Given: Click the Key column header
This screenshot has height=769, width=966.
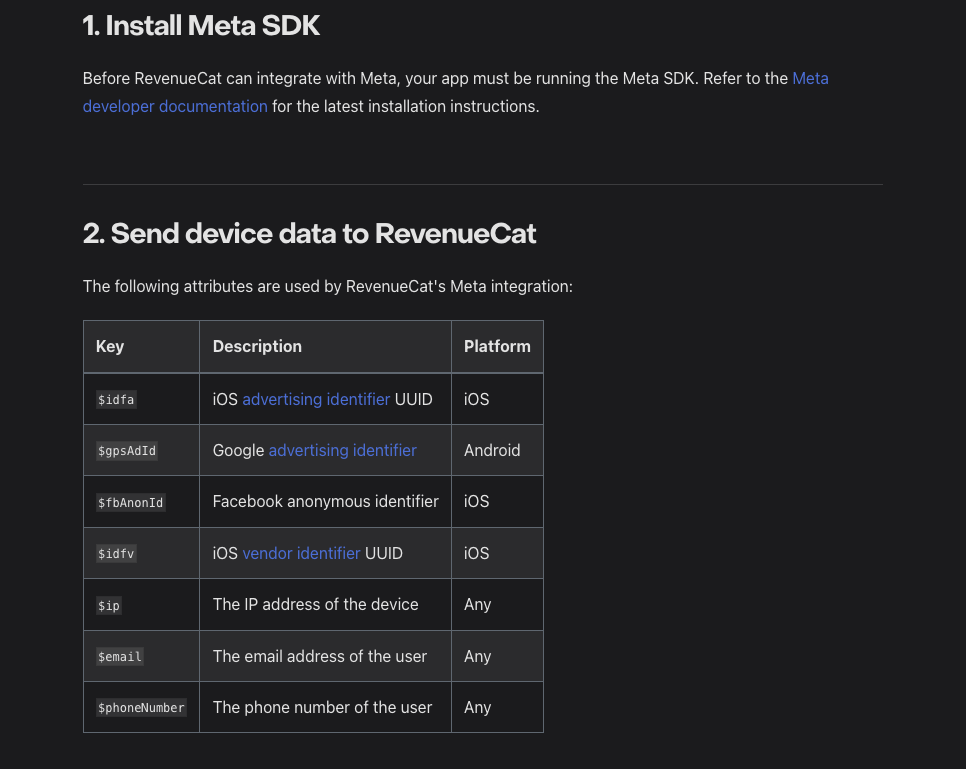Looking at the screenshot, I should (141, 346).
